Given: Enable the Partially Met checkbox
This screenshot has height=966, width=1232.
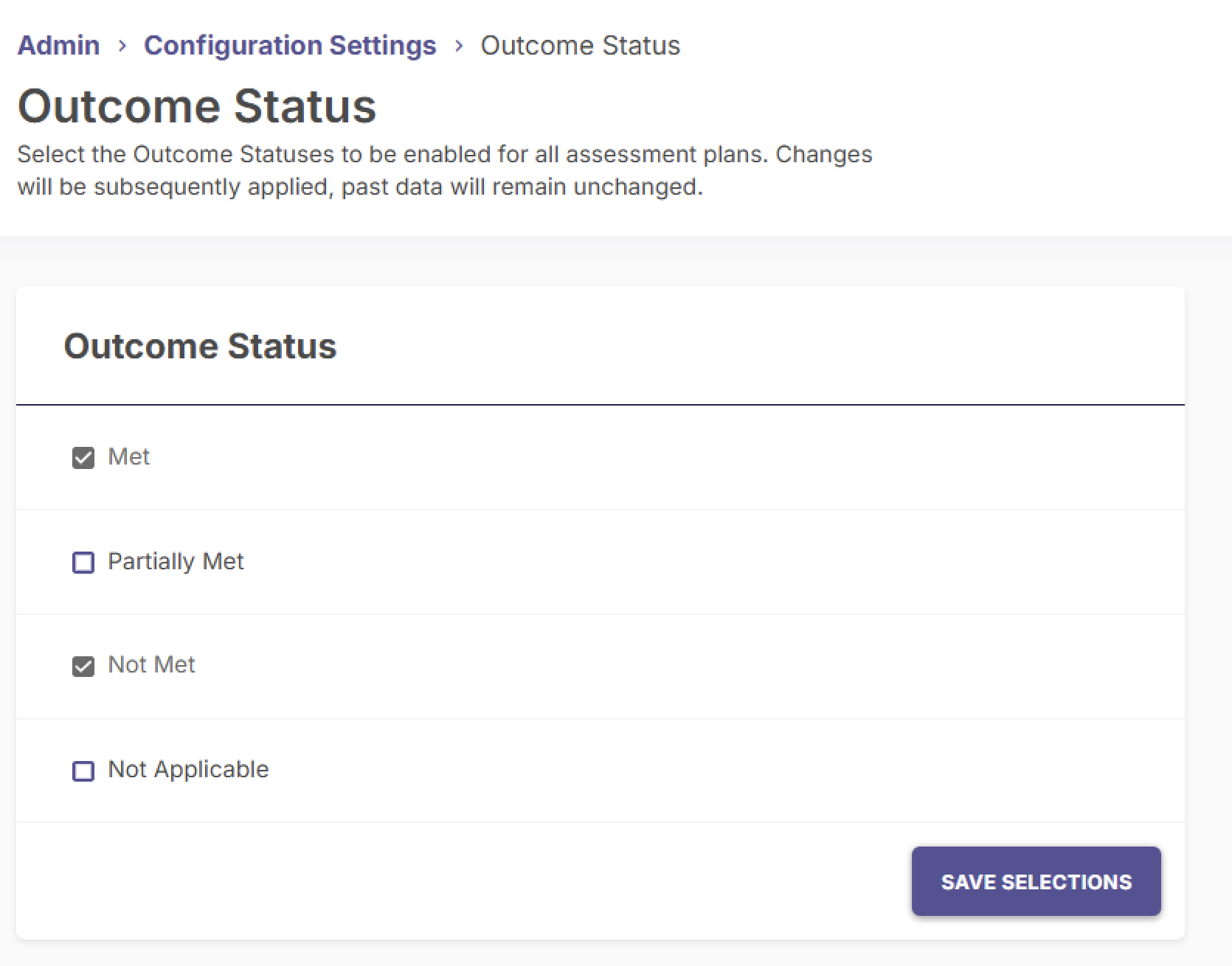Looking at the screenshot, I should coord(83,563).
